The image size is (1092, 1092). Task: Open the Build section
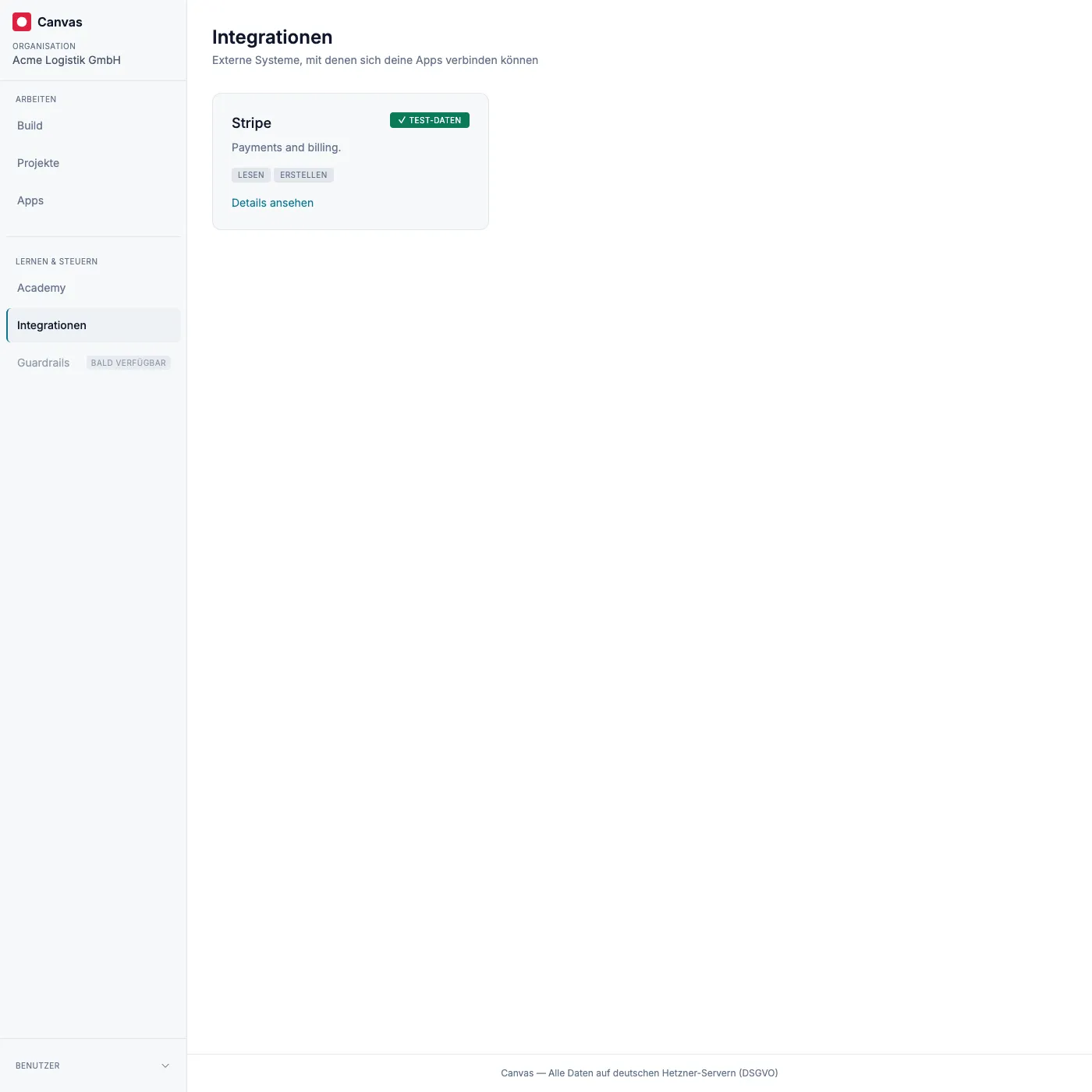[x=94, y=126]
